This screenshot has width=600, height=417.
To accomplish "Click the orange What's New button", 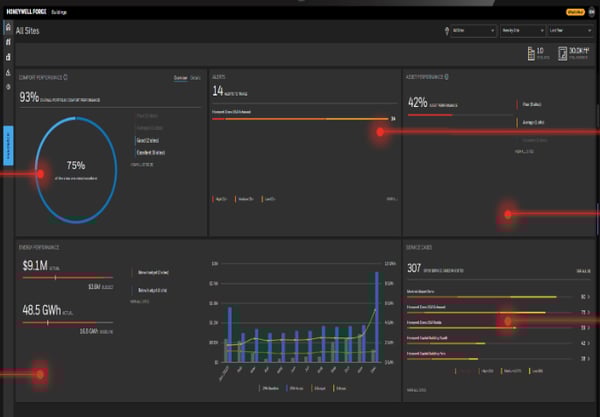I will (x=574, y=12).
